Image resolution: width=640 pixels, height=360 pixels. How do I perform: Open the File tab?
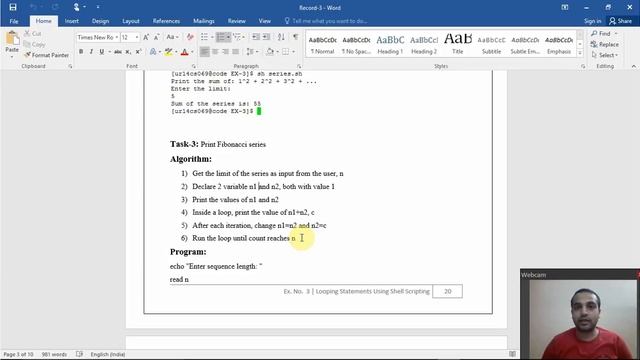click(14, 21)
